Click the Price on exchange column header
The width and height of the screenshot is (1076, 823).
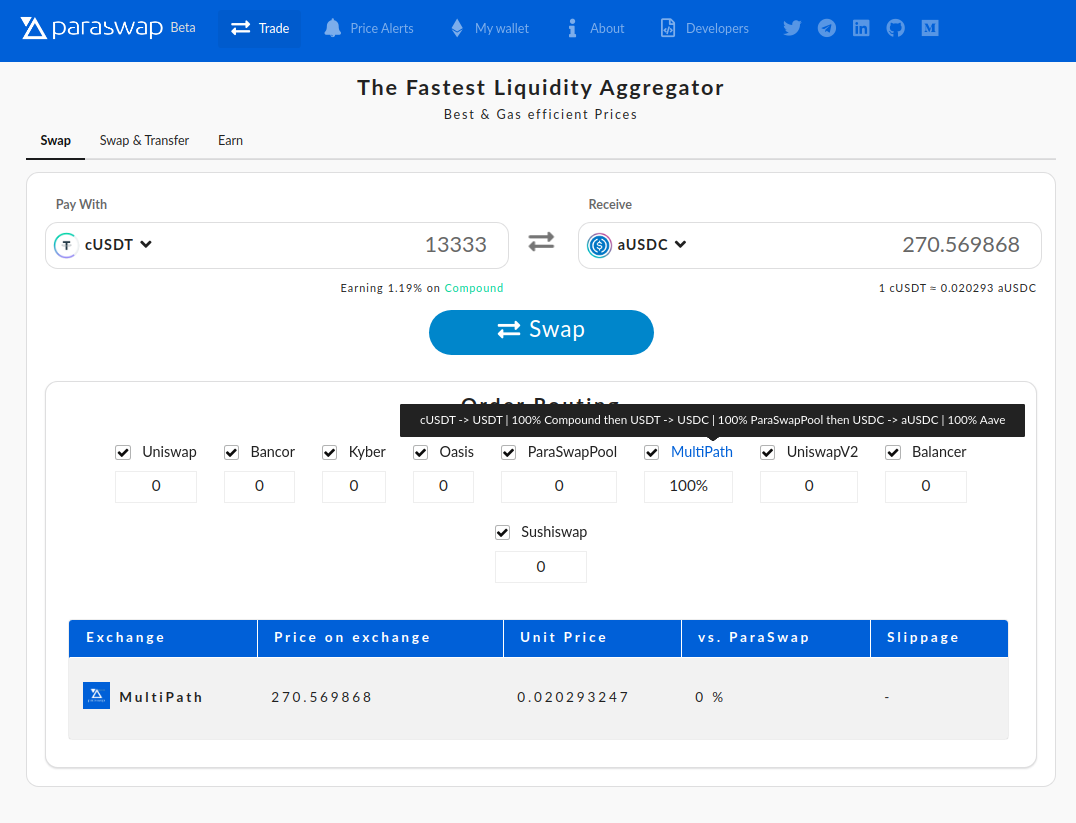pos(381,638)
